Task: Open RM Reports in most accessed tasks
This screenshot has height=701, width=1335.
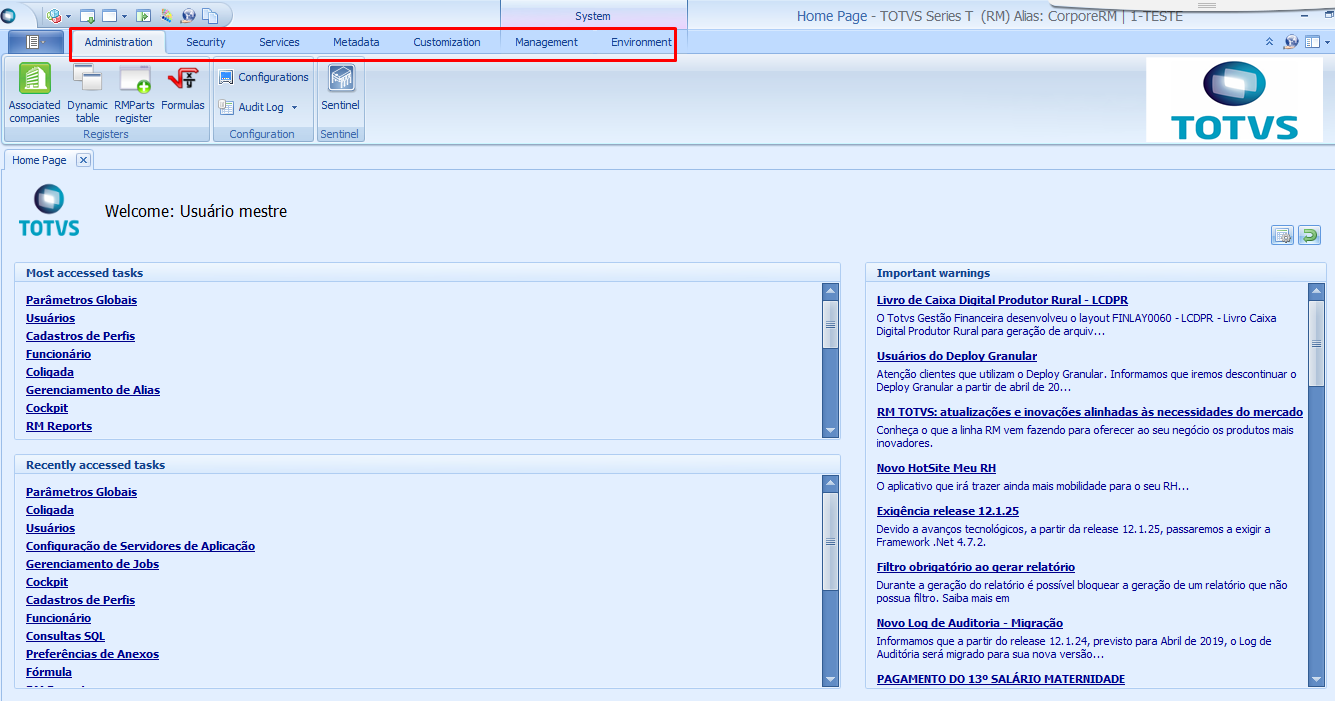Action: [x=59, y=426]
